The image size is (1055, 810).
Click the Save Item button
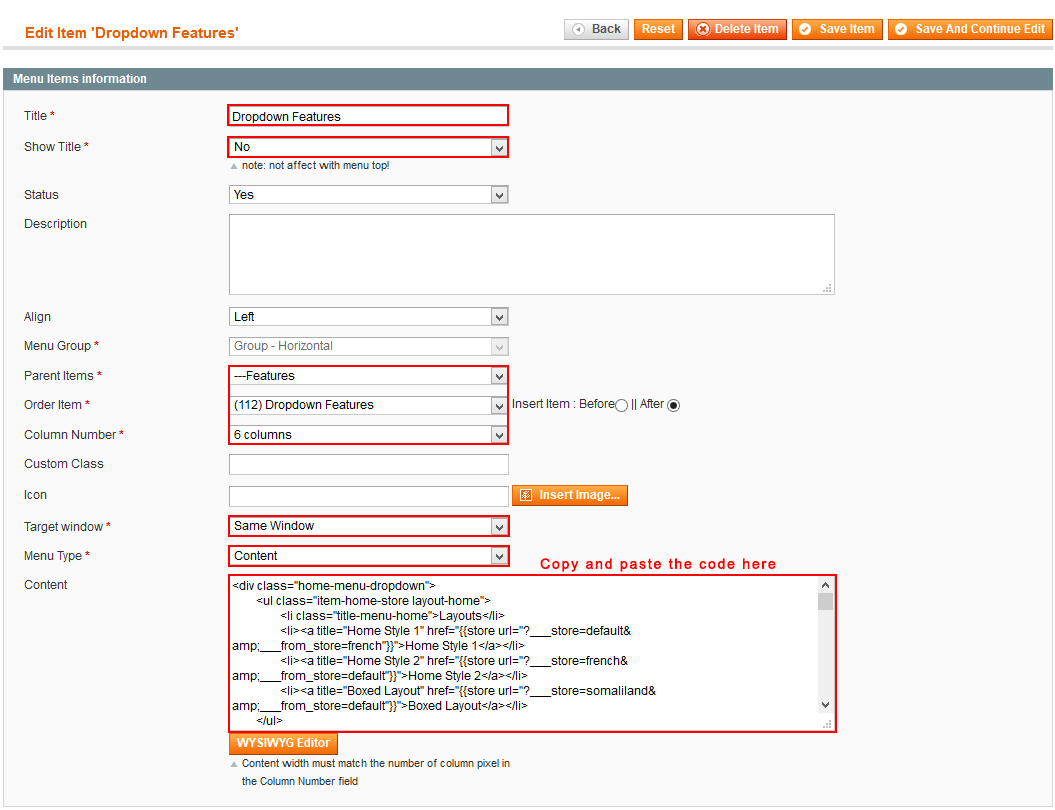837,29
